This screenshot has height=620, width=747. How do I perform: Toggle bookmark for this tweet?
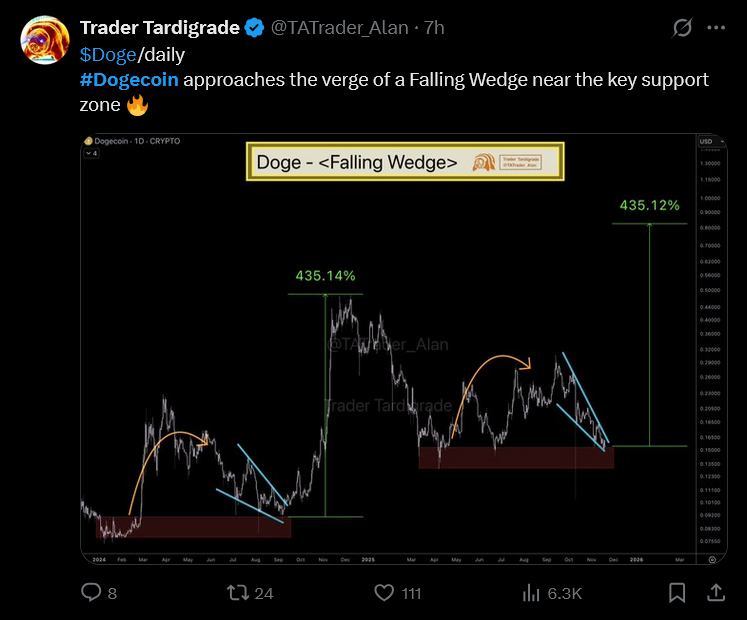point(677,593)
